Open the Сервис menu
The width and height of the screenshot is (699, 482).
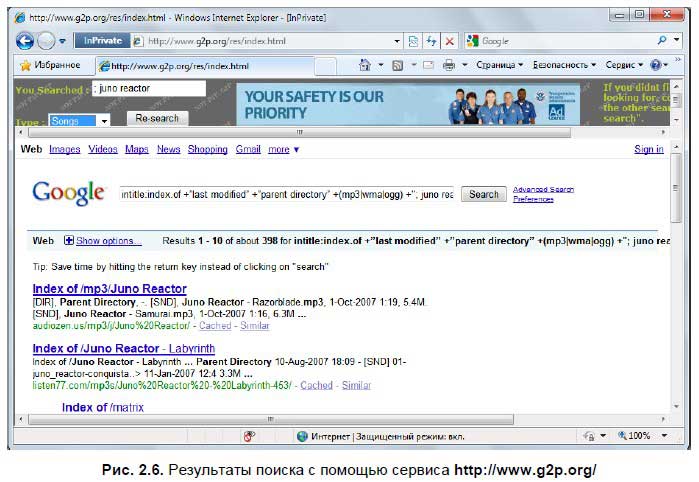point(624,65)
